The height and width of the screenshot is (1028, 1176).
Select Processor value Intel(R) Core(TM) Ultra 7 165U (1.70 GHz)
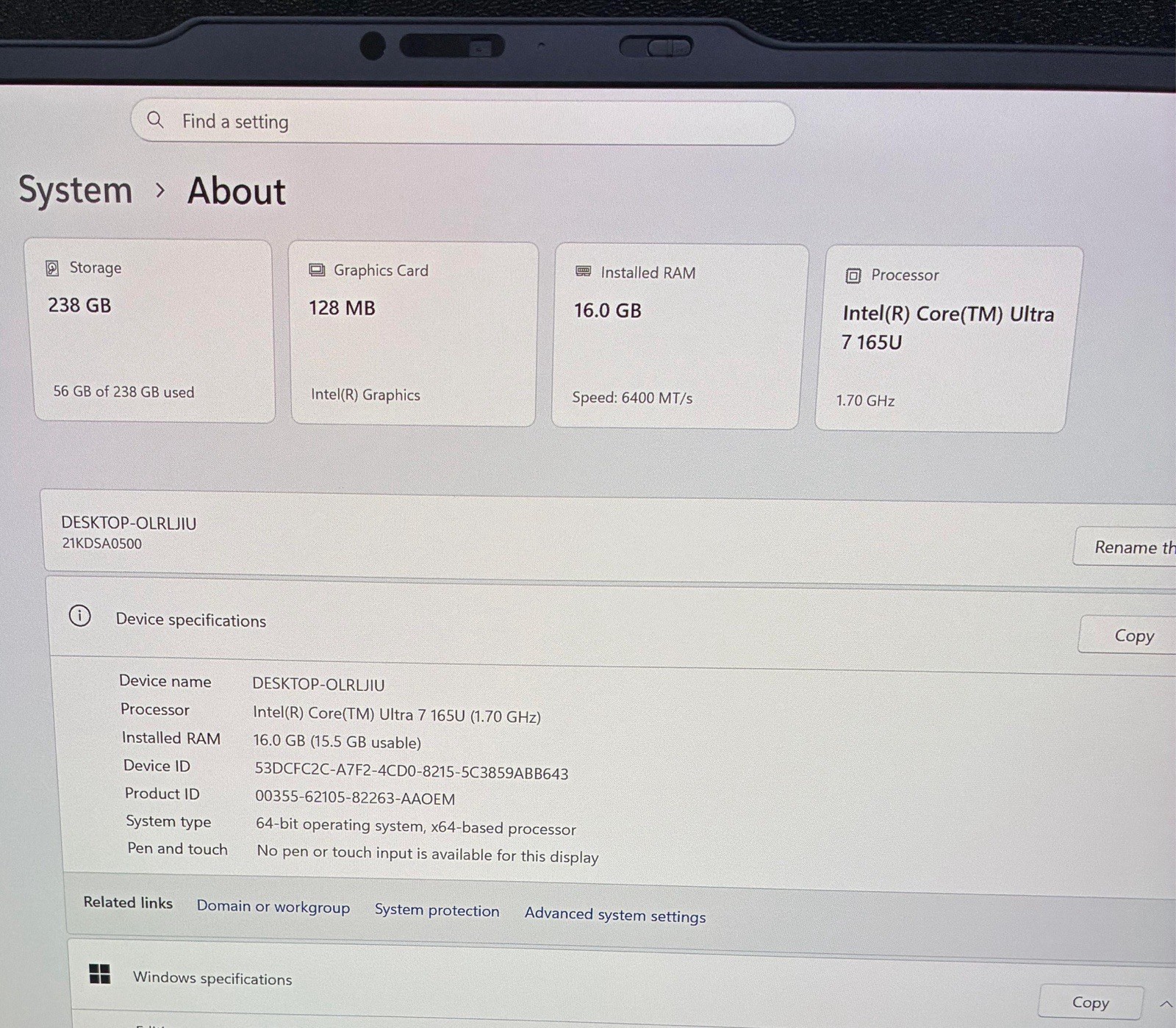[397, 714]
